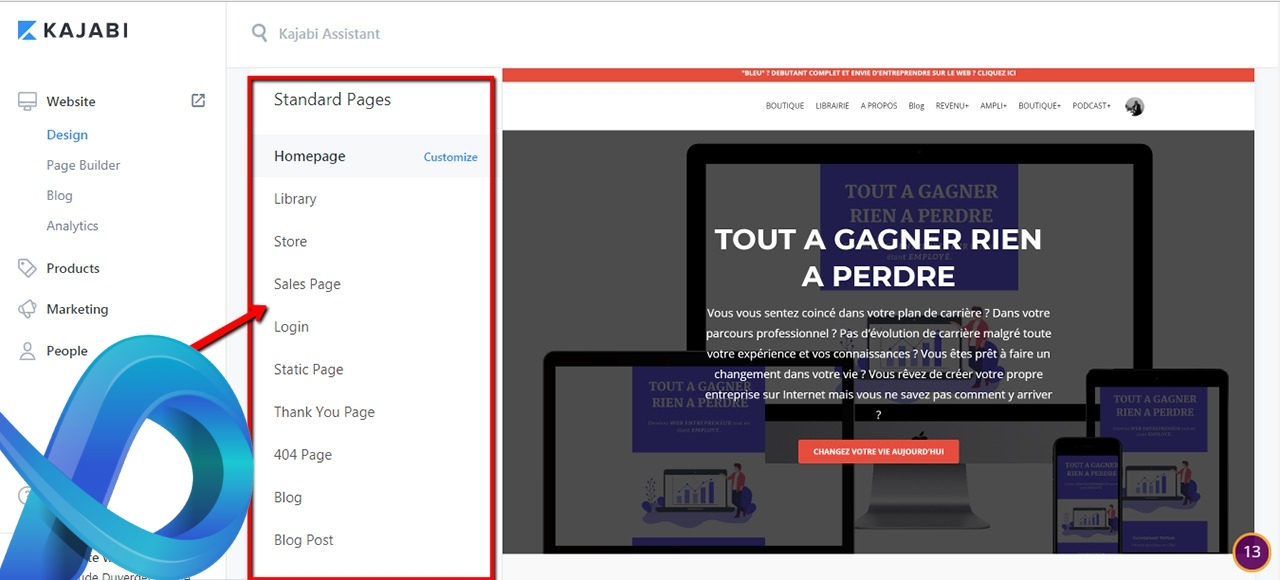Open the Marketing section
This screenshot has width=1280, height=580.
pos(77,309)
